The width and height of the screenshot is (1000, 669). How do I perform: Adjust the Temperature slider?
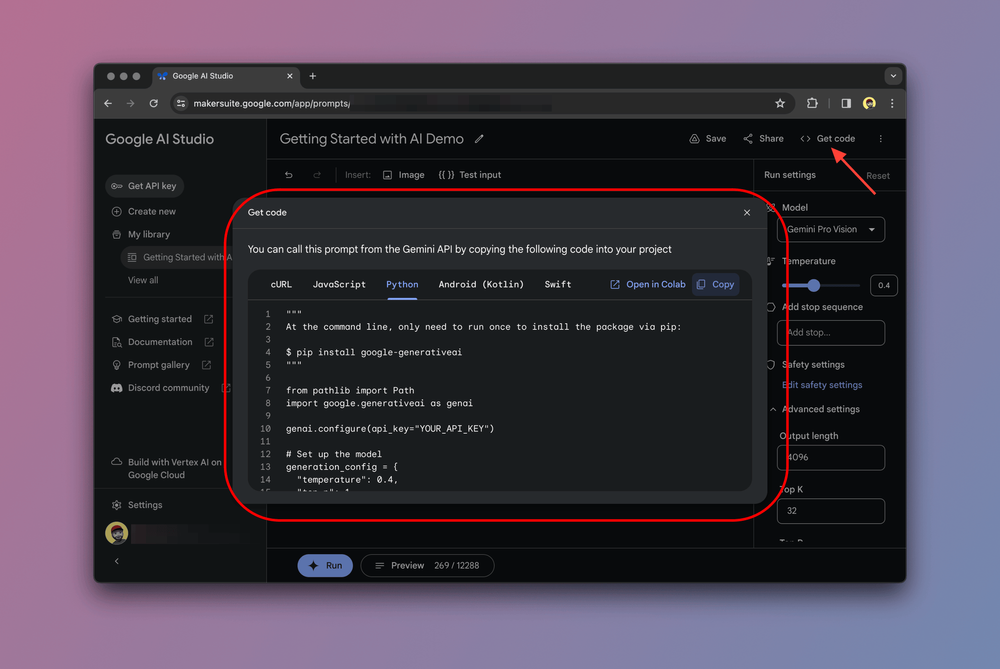point(814,286)
